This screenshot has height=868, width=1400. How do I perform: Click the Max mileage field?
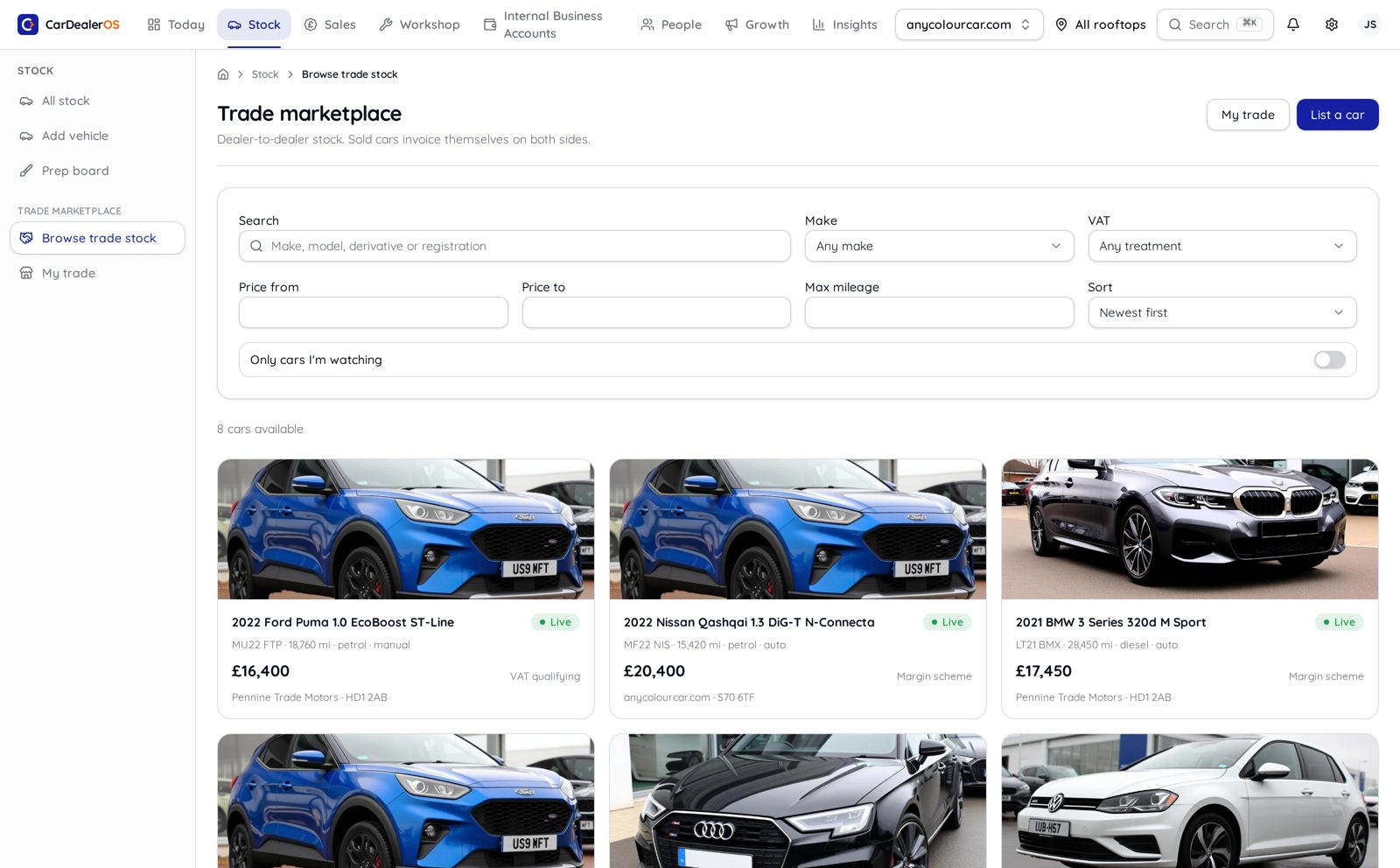(939, 312)
